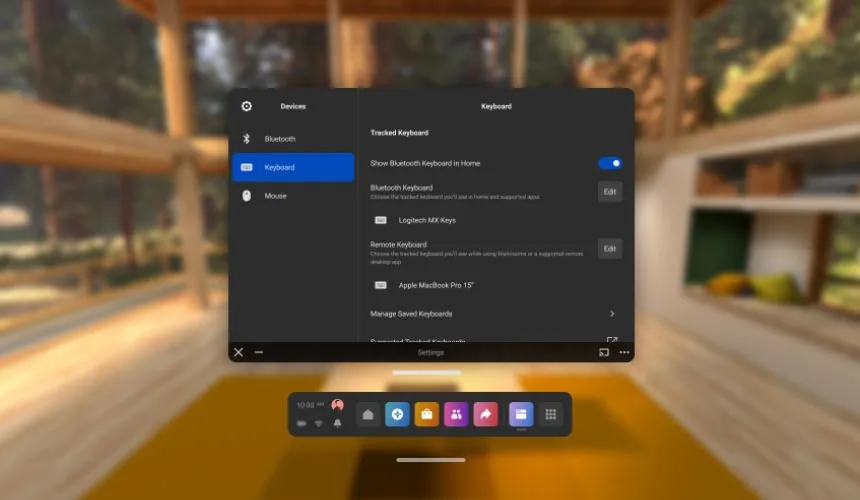Click the battery status icon in dock
The width and height of the screenshot is (860, 500).
point(302,424)
